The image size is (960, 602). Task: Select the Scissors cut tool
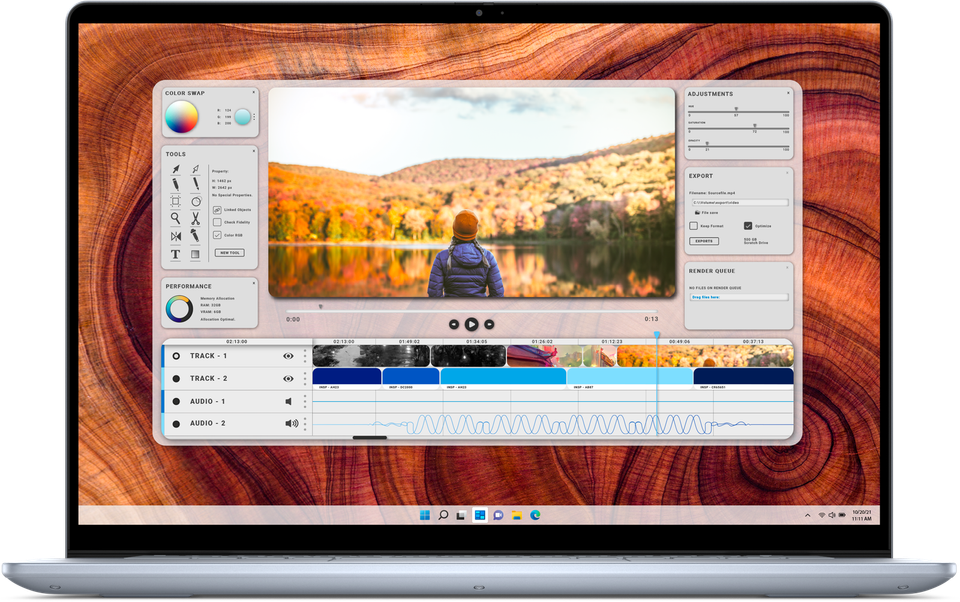[195, 218]
